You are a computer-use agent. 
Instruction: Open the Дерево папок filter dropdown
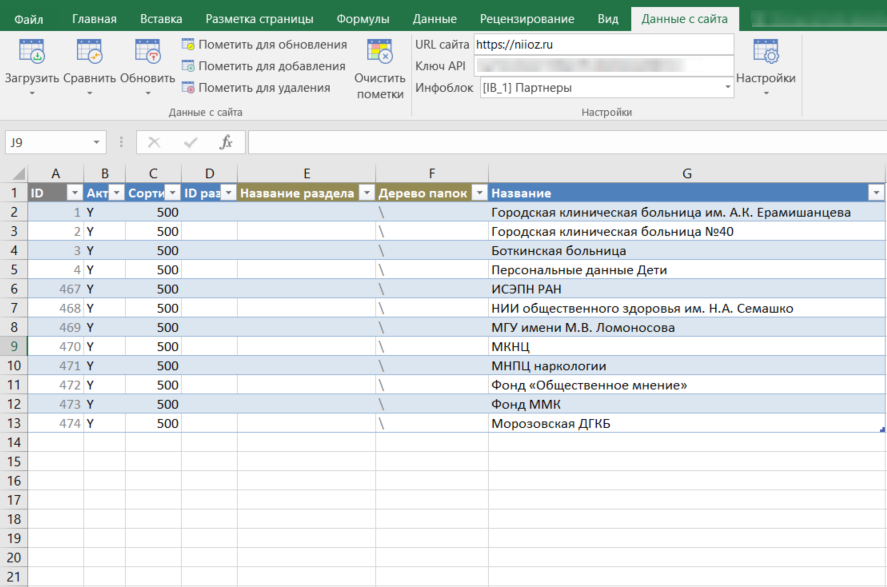click(x=479, y=193)
